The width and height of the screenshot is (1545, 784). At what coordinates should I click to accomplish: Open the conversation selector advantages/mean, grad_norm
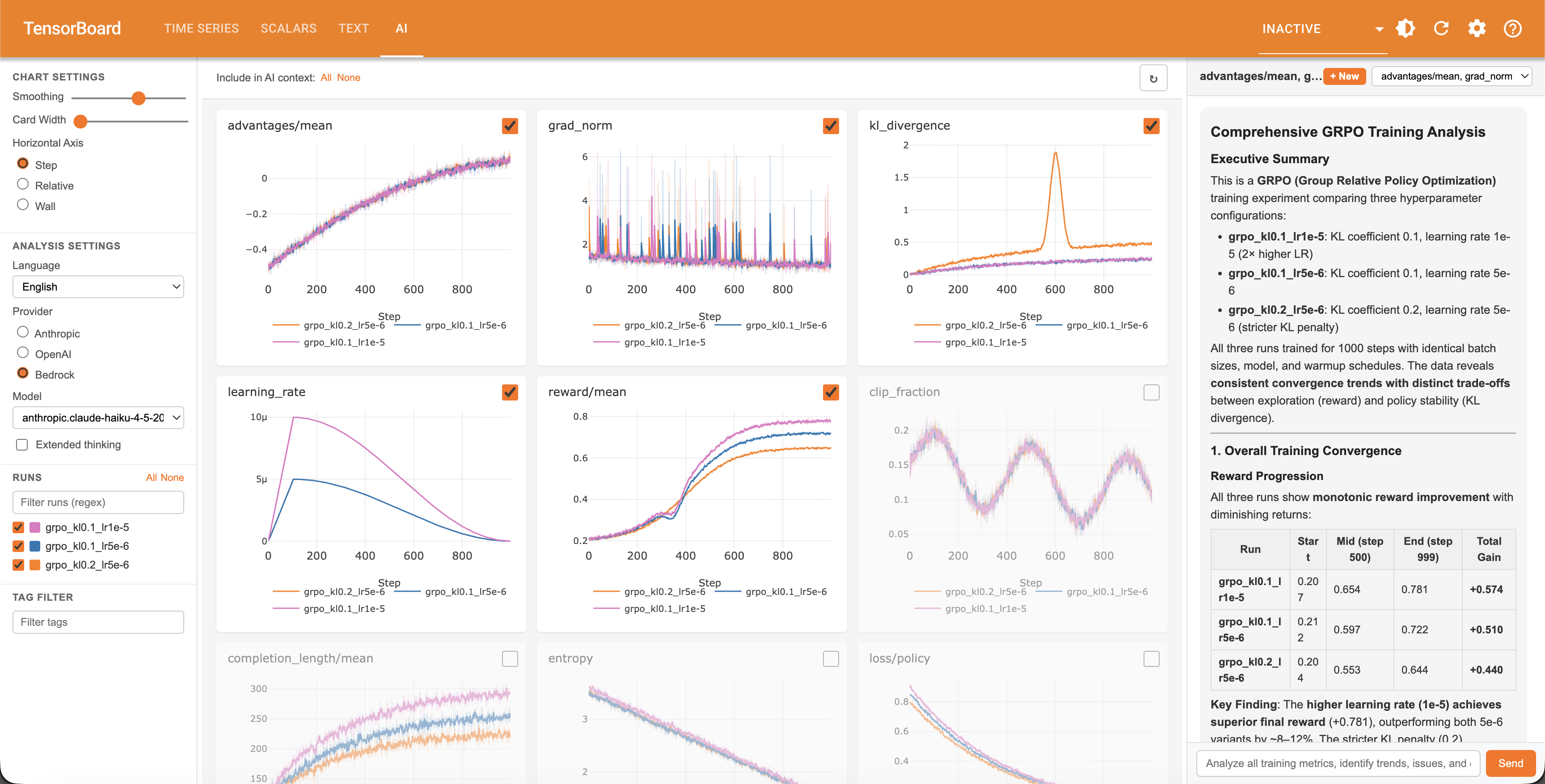click(1452, 76)
